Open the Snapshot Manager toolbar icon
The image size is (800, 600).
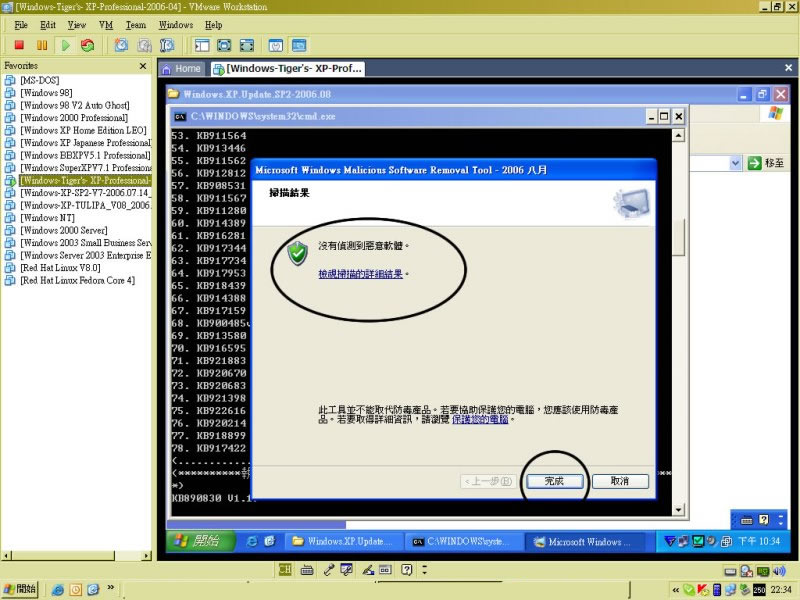[x=167, y=45]
